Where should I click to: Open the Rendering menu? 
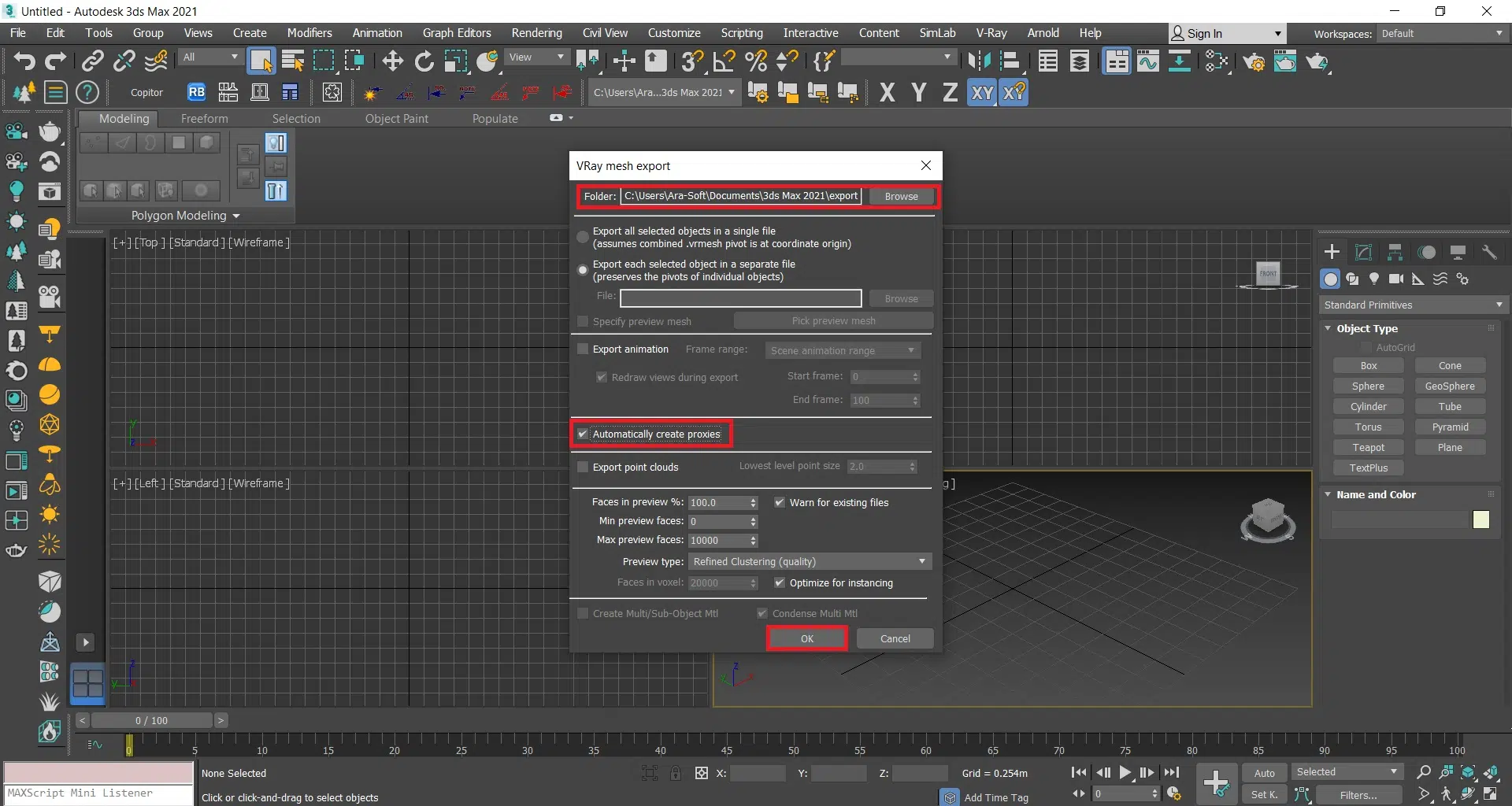[536, 33]
